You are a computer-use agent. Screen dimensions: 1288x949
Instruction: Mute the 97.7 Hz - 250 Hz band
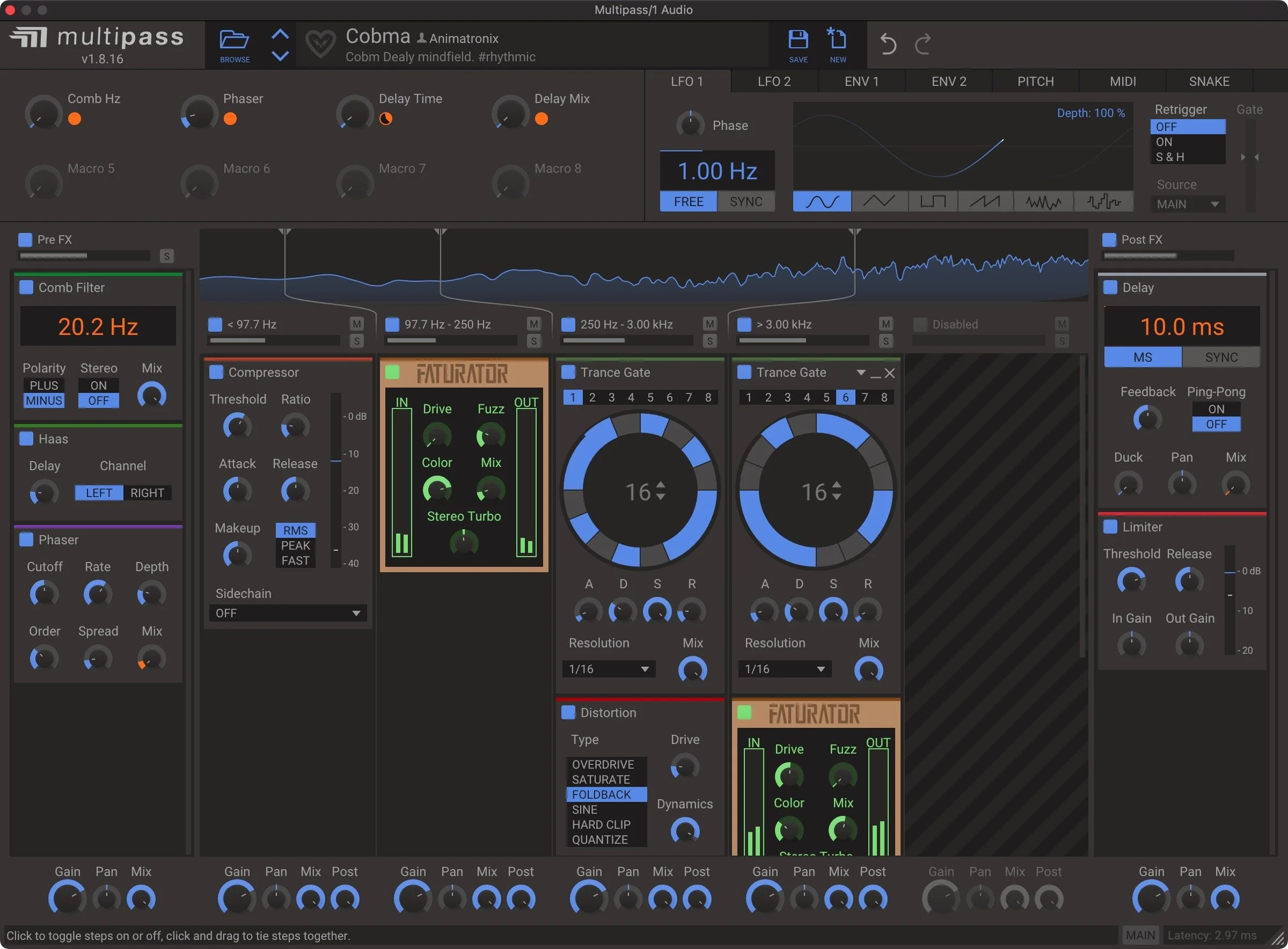point(533,324)
